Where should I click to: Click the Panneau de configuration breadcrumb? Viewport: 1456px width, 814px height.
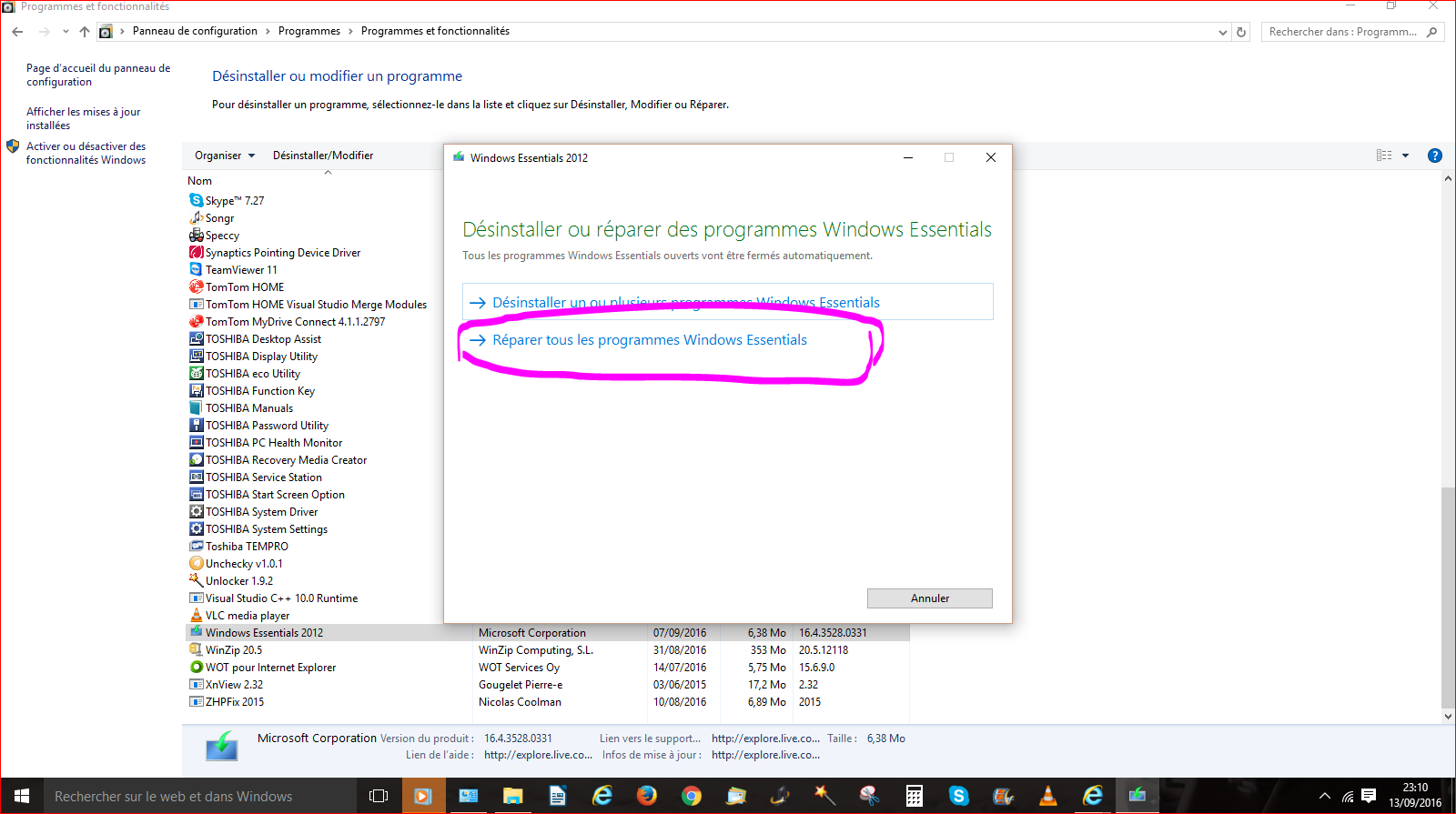point(195,31)
